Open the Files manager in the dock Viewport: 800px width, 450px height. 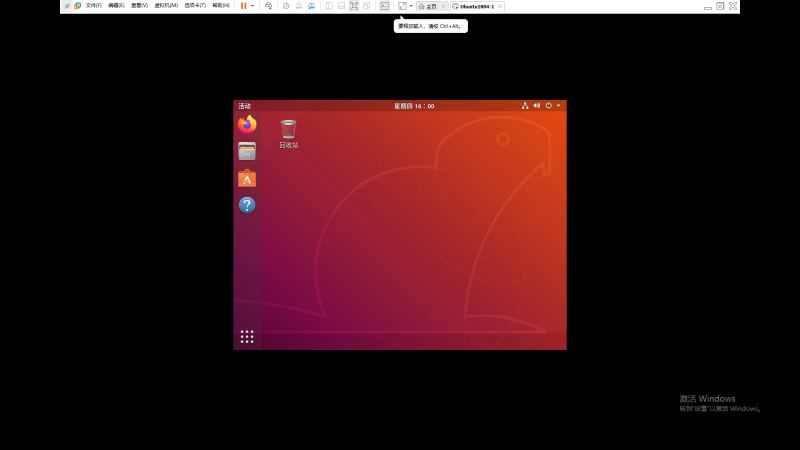[247, 151]
